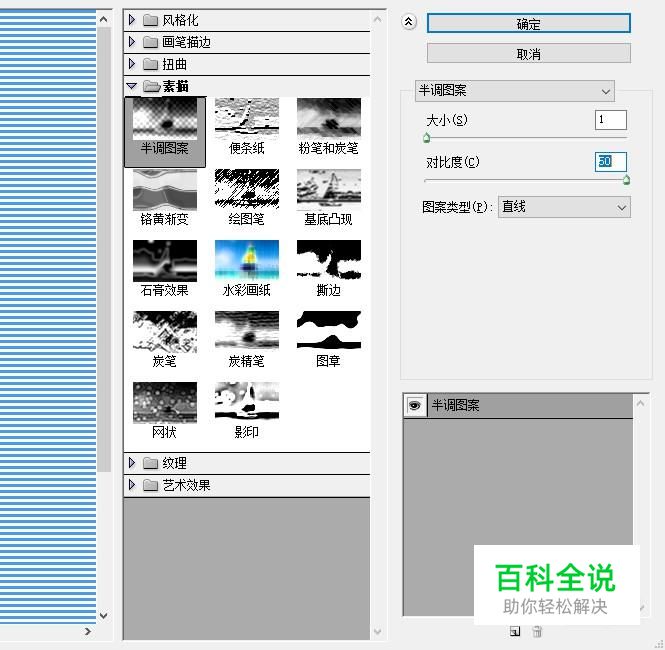This screenshot has height=650, width=665.
Task: Click the 纹理 folder icon
Action: click(150, 463)
